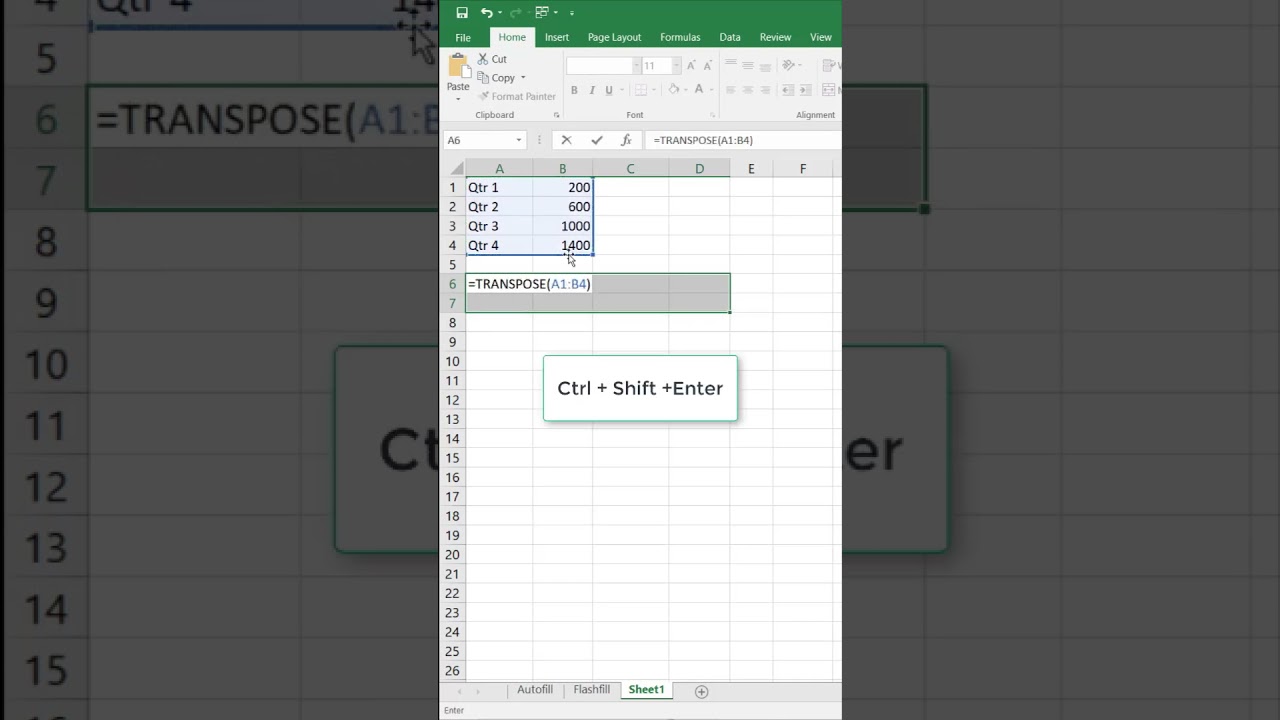Toggle underline formatting
This screenshot has width=1280, height=720.
(608, 90)
